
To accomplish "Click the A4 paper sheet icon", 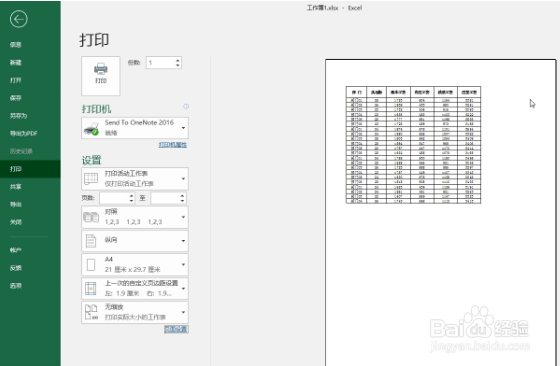I will pyautogui.click(x=91, y=265).
